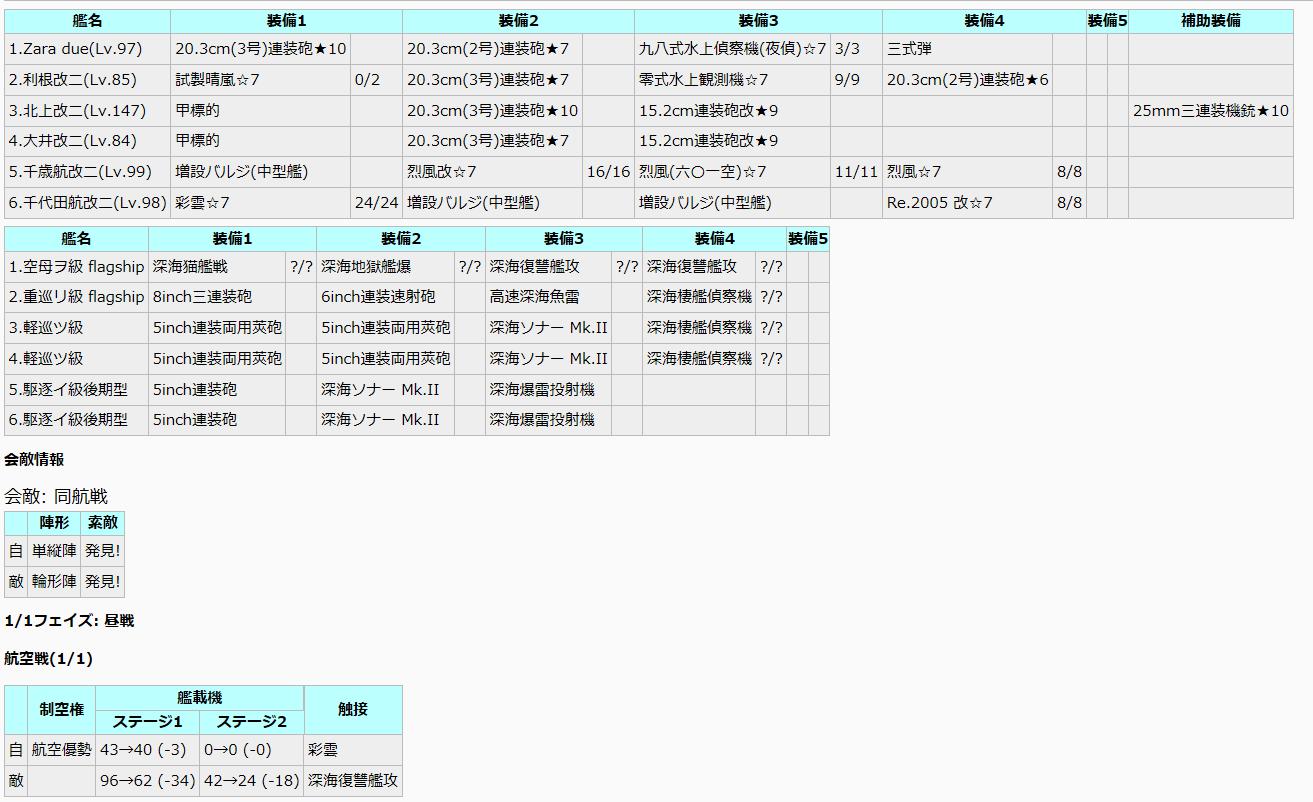This screenshot has height=802, width=1313.
Task: Select the 会敵: 同航戦 text
Action: coord(56,496)
